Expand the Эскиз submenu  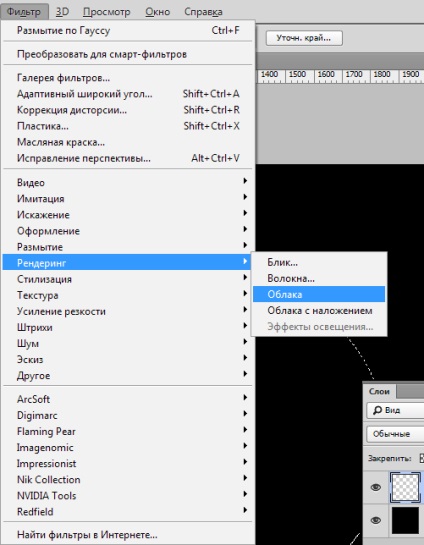tap(128, 359)
